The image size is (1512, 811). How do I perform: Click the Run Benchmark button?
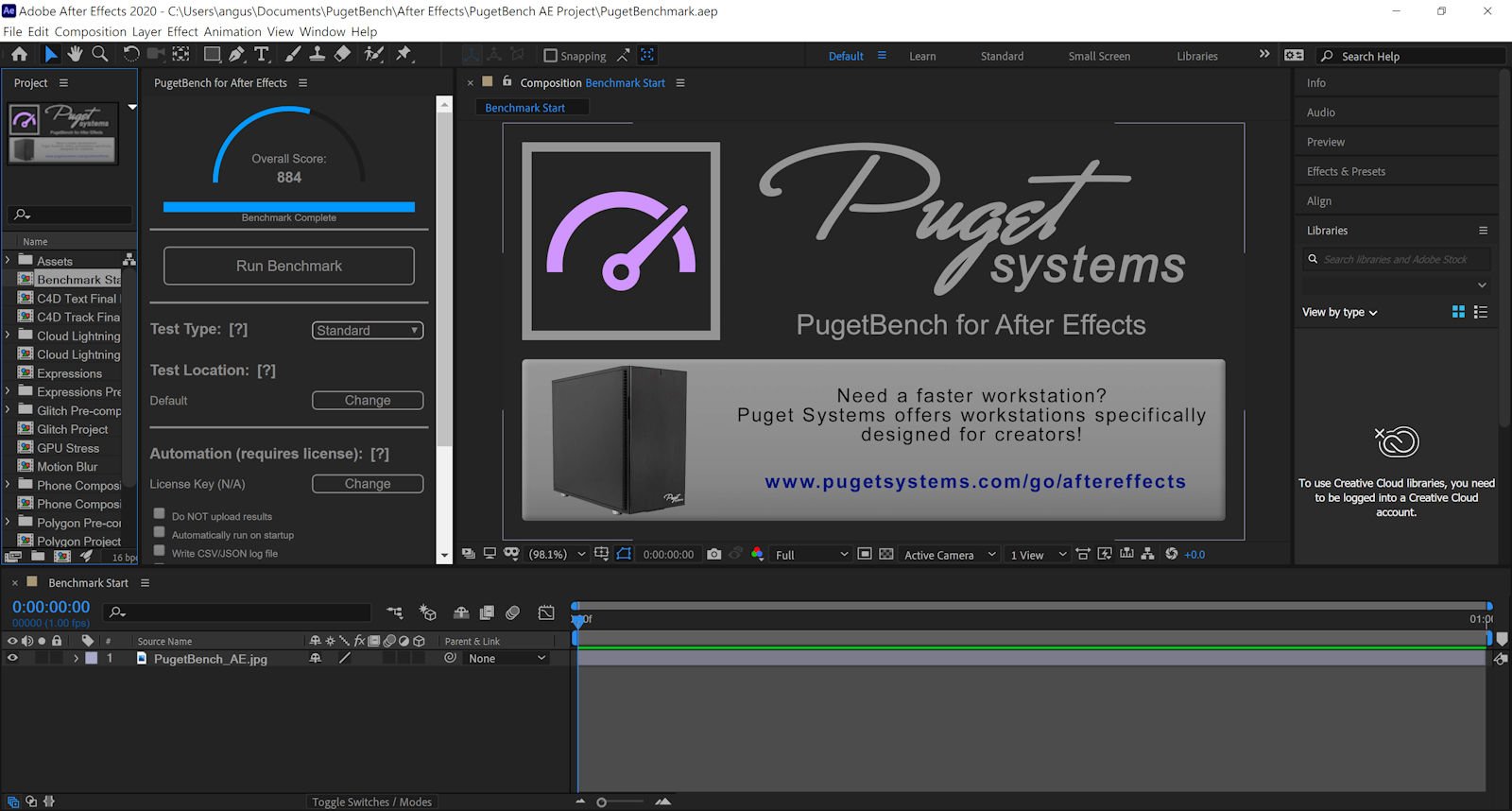tap(289, 266)
